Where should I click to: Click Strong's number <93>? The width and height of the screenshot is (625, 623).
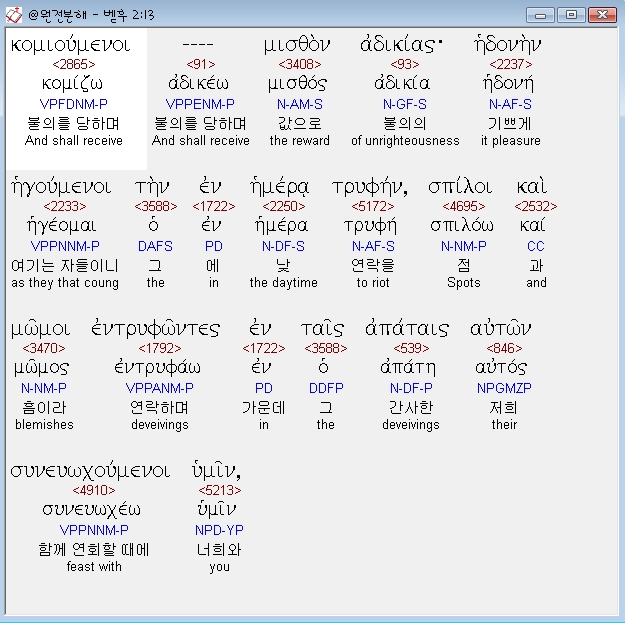(405, 64)
